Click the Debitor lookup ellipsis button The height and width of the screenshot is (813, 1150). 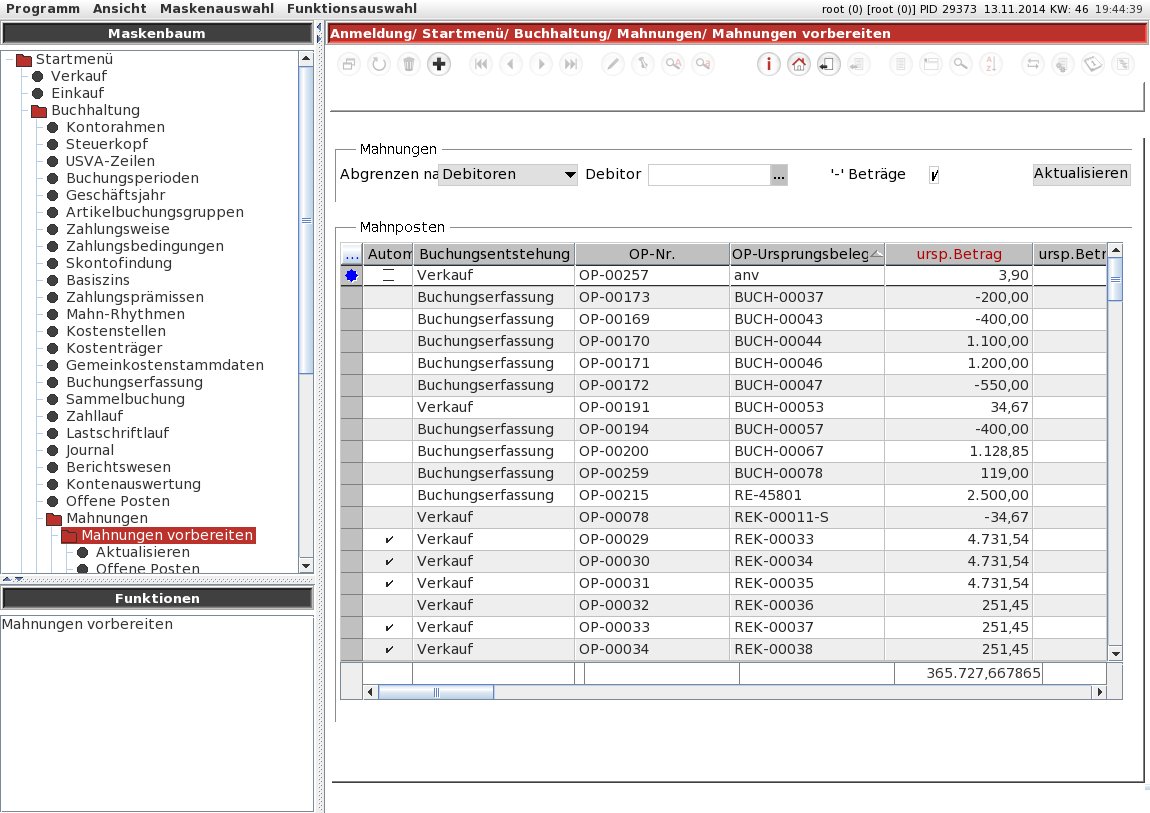click(x=778, y=174)
